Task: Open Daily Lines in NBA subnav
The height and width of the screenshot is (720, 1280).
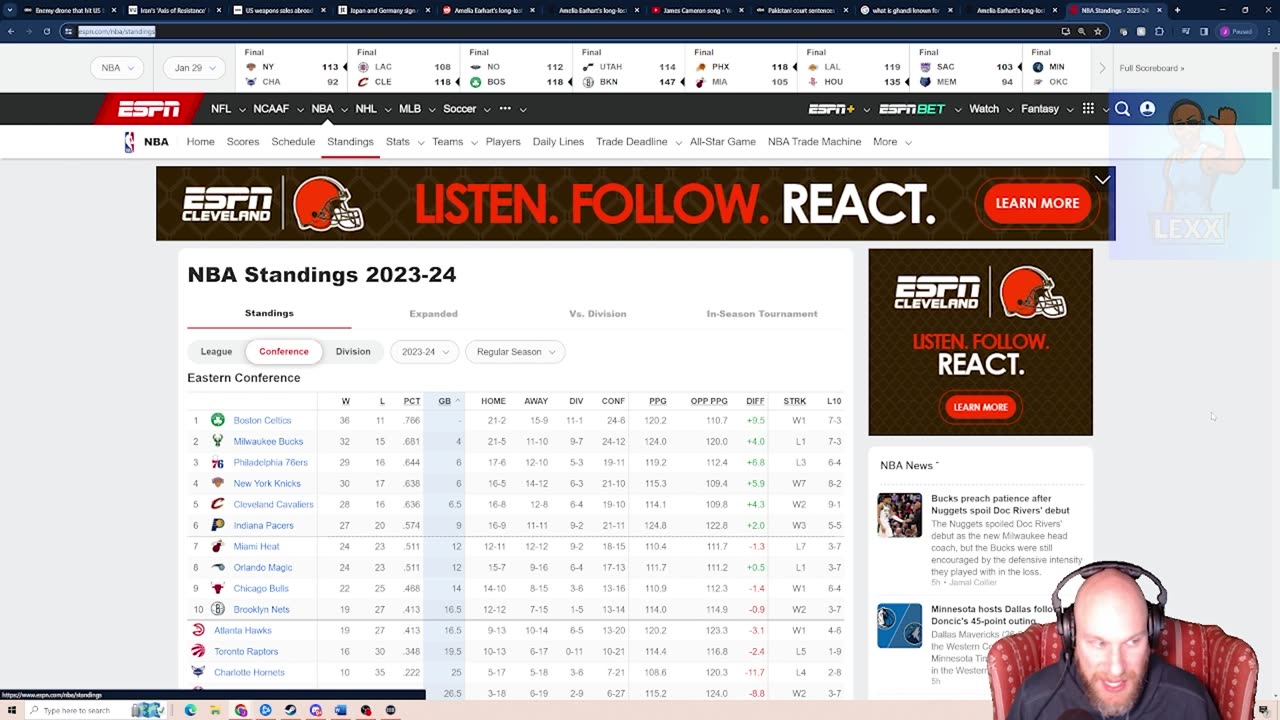Action: [558, 142]
